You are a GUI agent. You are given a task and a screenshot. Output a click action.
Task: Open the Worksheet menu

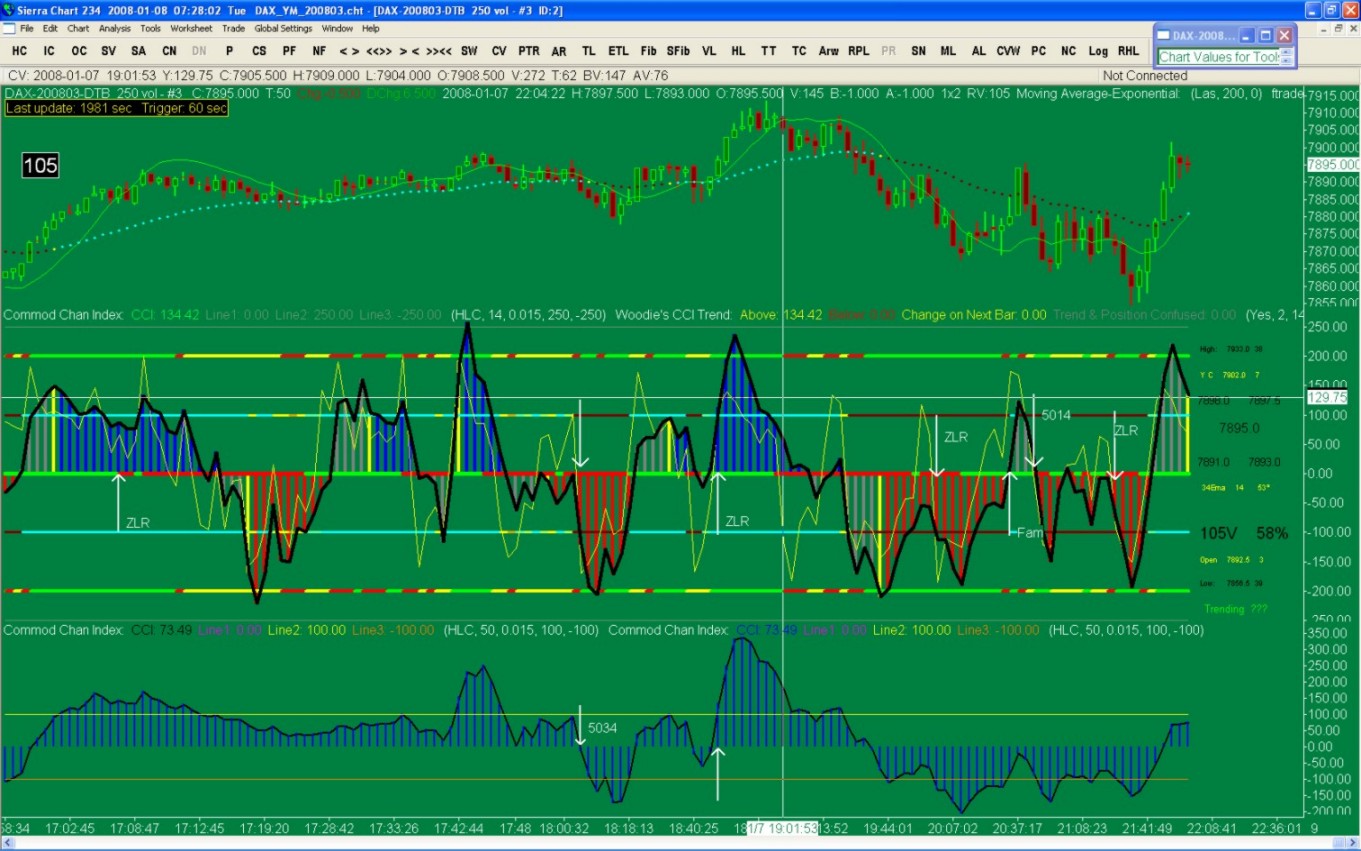pos(190,29)
